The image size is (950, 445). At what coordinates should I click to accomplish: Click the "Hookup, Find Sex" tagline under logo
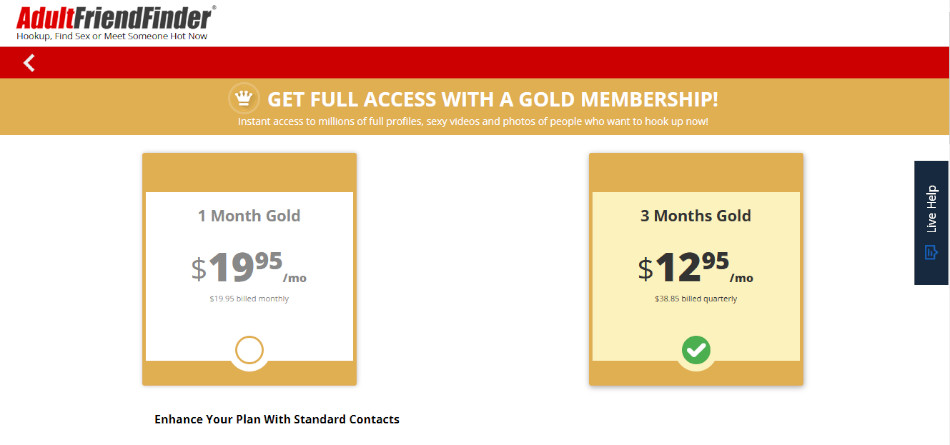coord(111,36)
